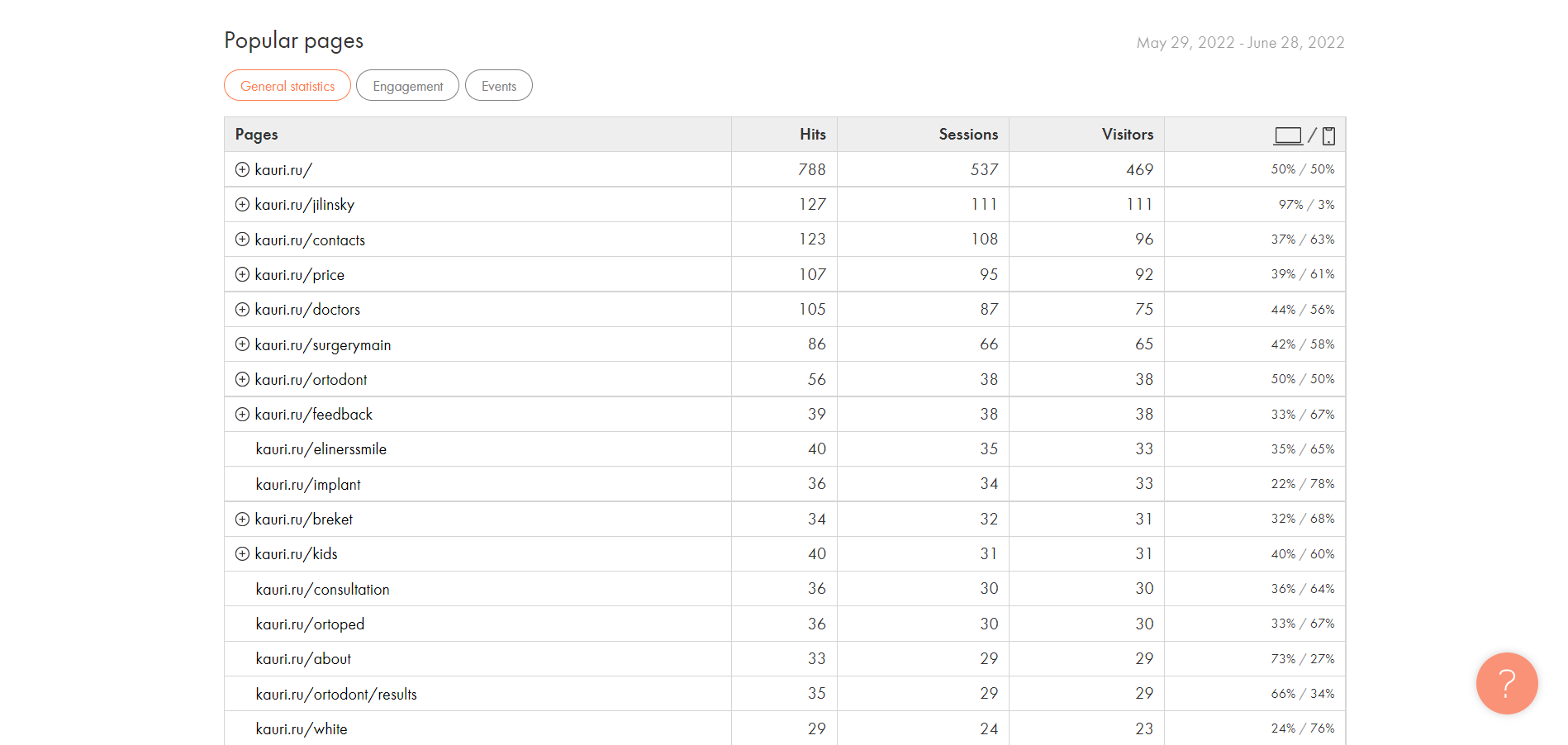Image resolution: width=1568 pixels, height=745 pixels.
Task: Click the Hits column header
Action: click(x=812, y=135)
